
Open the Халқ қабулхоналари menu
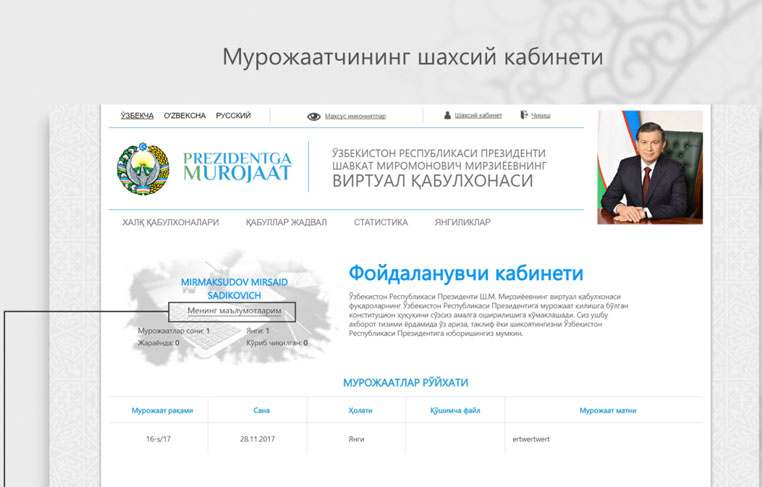tap(170, 223)
